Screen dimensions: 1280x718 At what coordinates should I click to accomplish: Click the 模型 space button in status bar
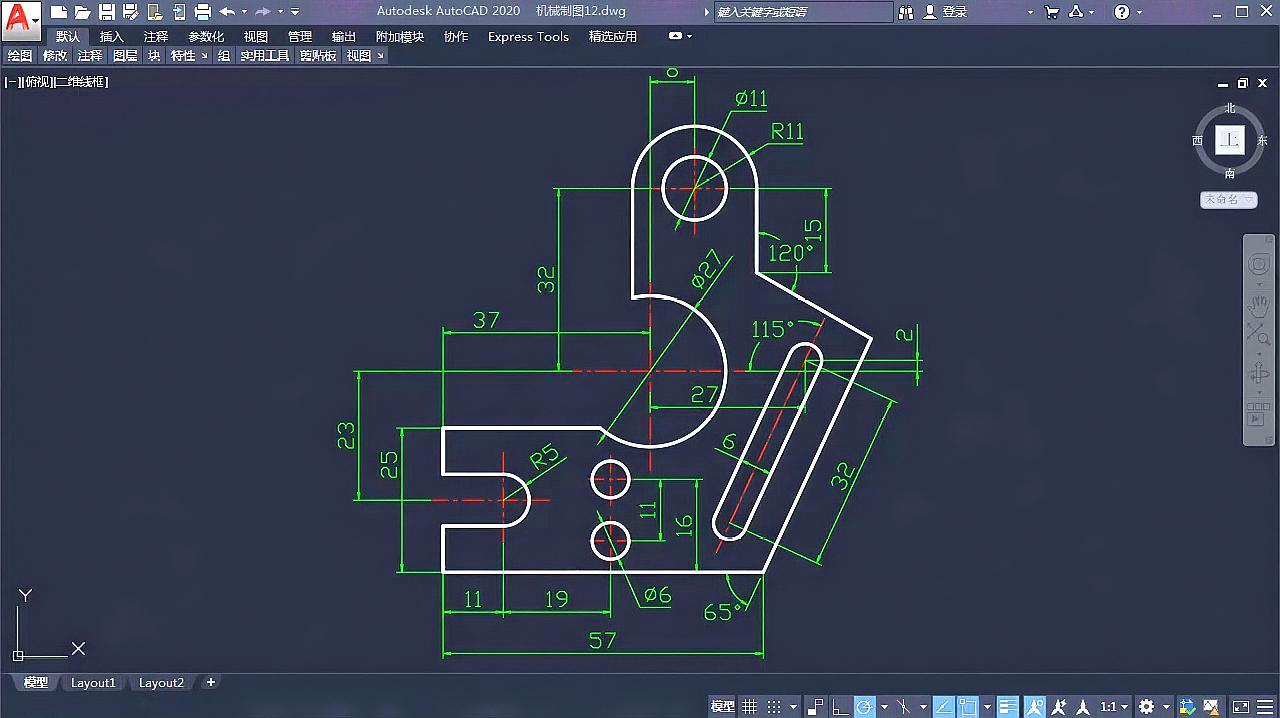722,707
